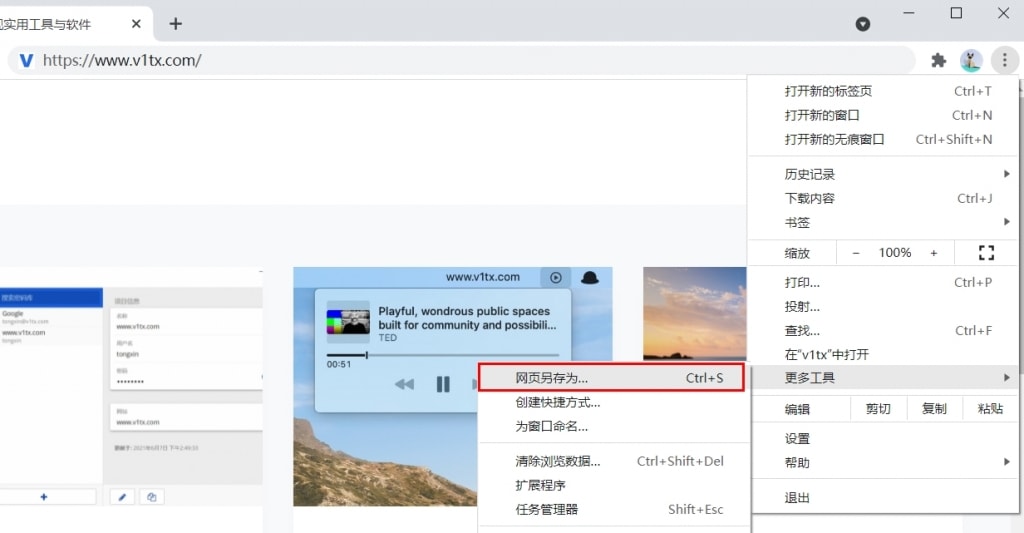Viewport: 1024px width, 533px height.
Task: Open 下载内容 from the menu
Action: click(x=883, y=199)
